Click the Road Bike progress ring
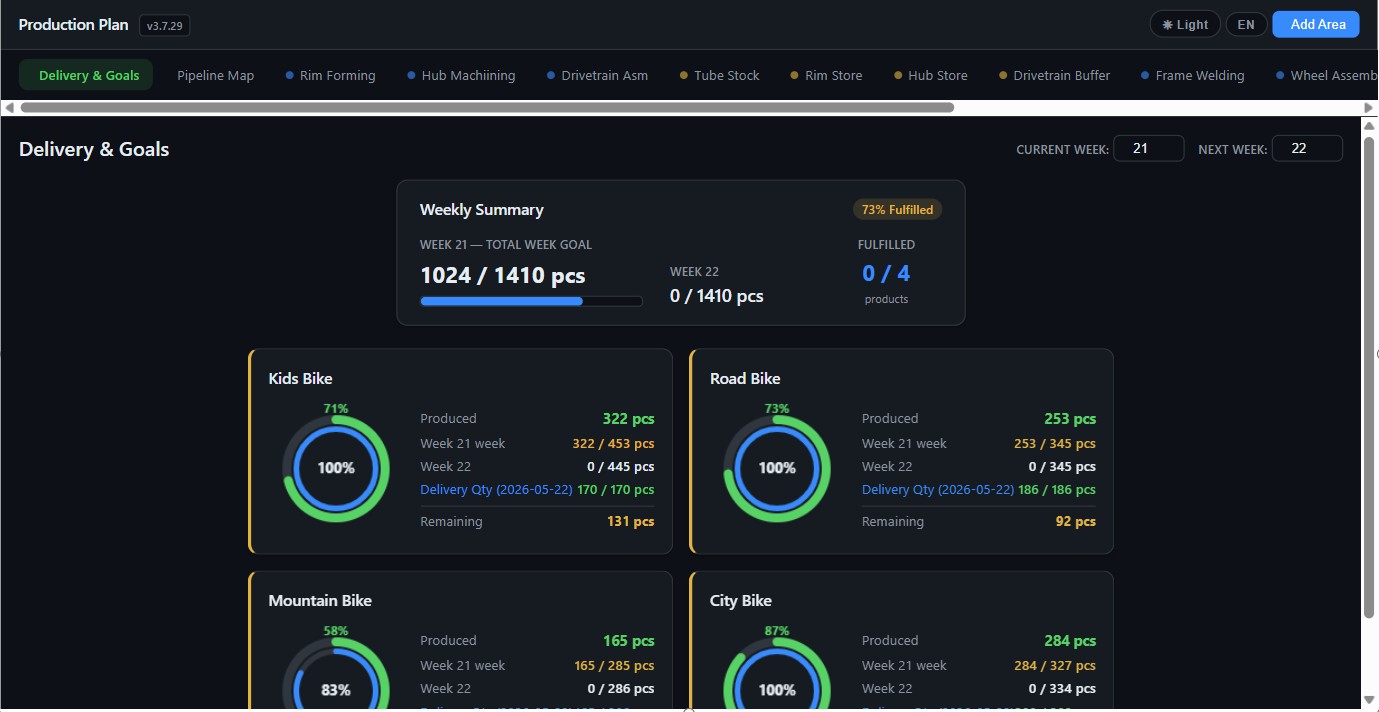The image size is (1379, 712). coord(777,468)
